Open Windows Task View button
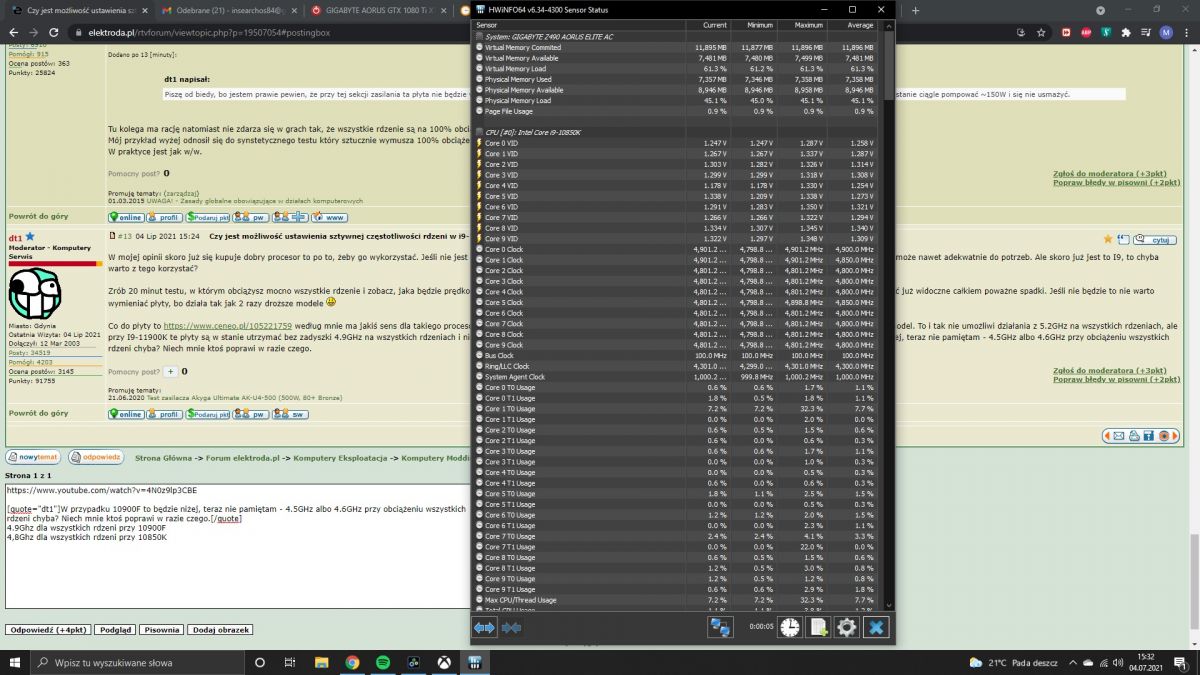The height and width of the screenshot is (675, 1200). pyautogui.click(x=290, y=662)
